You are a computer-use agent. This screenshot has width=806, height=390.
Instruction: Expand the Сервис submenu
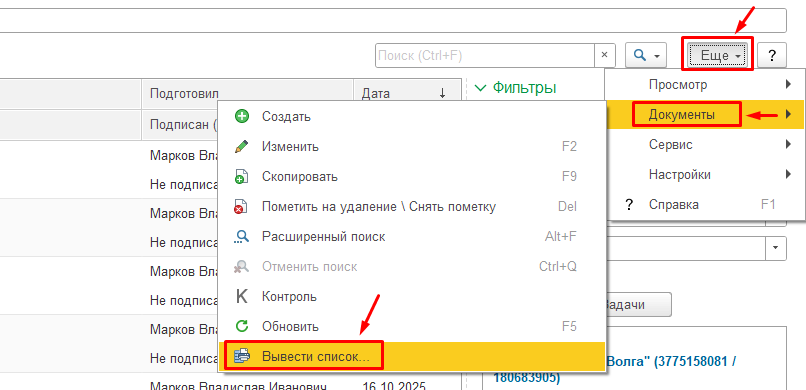click(x=705, y=145)
